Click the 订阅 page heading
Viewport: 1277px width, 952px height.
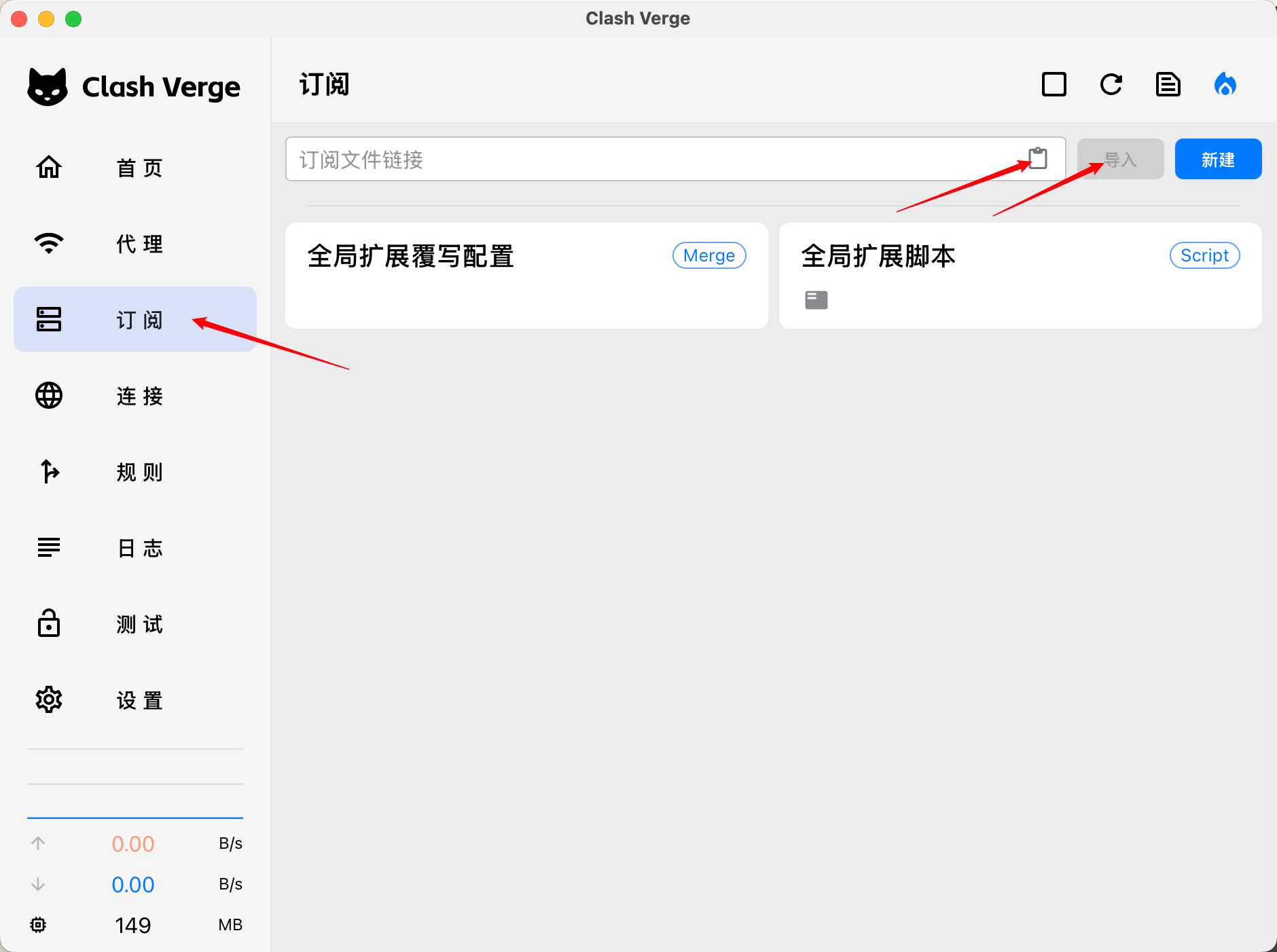coord(324,85)
